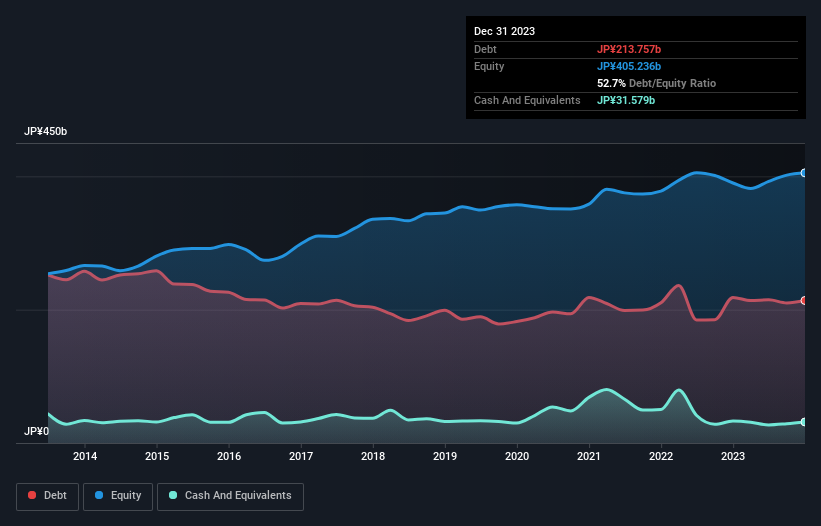The image size is (821, 526).
Task: Click the Dec 31 2023 tooltip date
Action: (x=504, y=31)
